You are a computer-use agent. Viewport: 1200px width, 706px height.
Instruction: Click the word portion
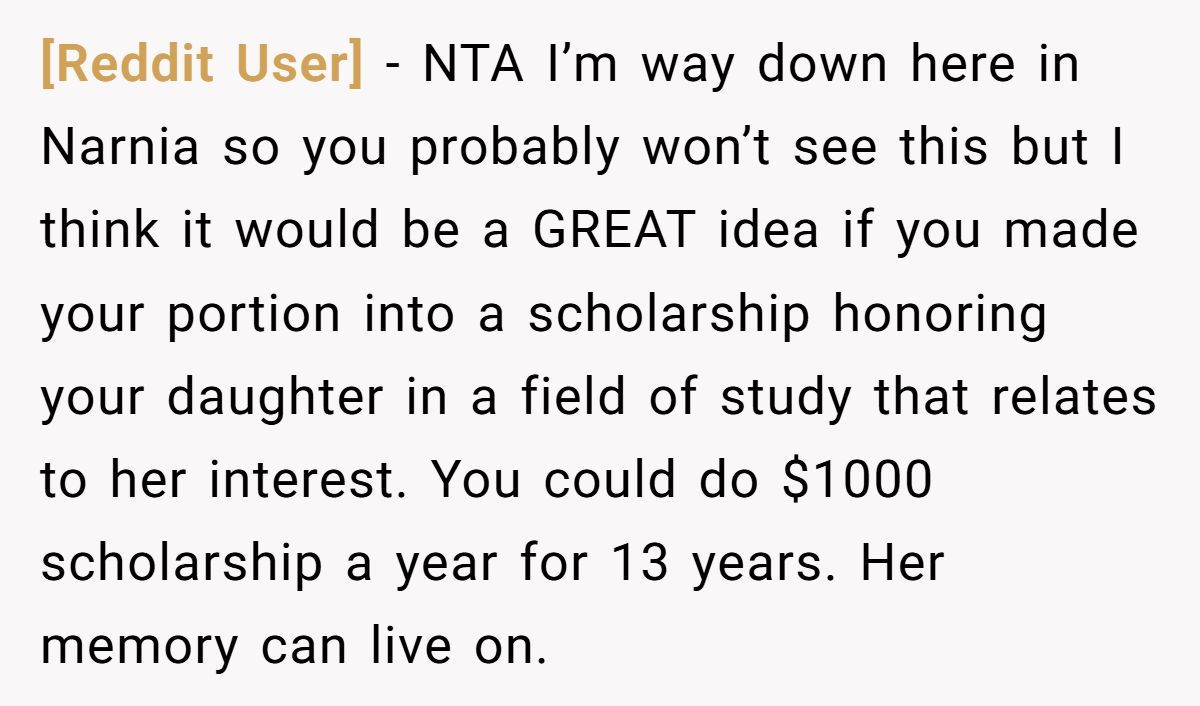254,314
